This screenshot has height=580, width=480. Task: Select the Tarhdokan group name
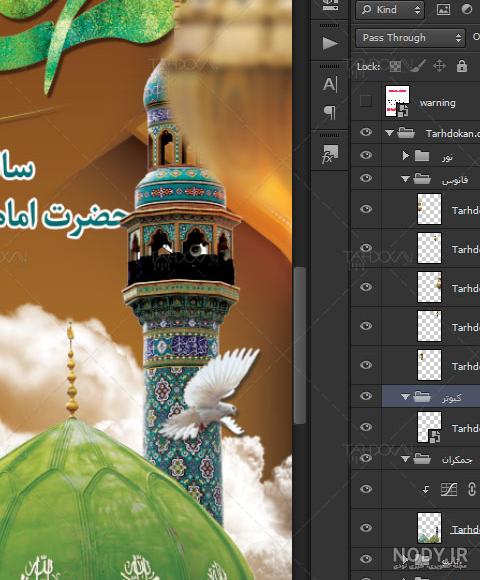(x=452, y=133)
